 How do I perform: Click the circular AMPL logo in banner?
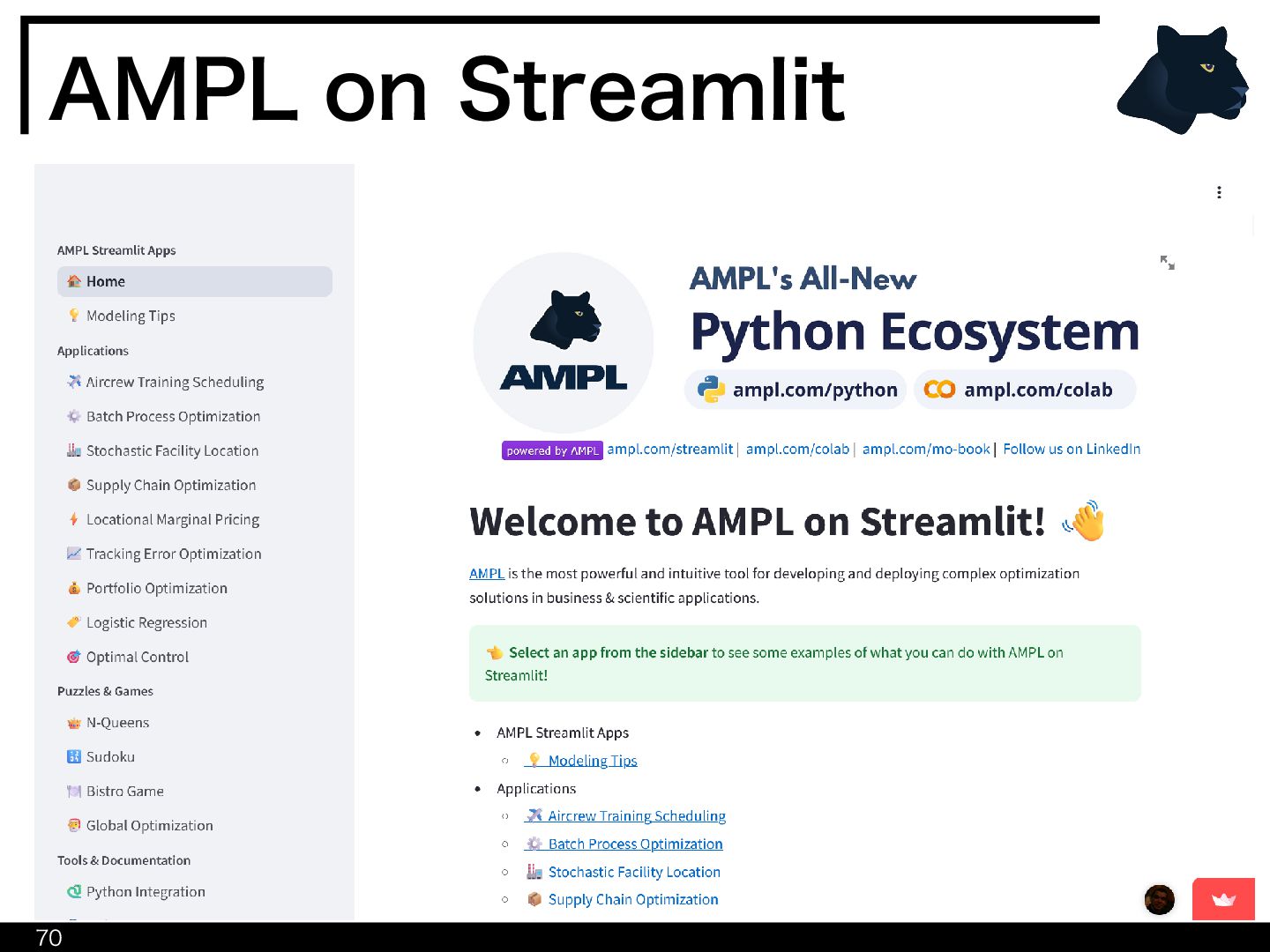564,342
